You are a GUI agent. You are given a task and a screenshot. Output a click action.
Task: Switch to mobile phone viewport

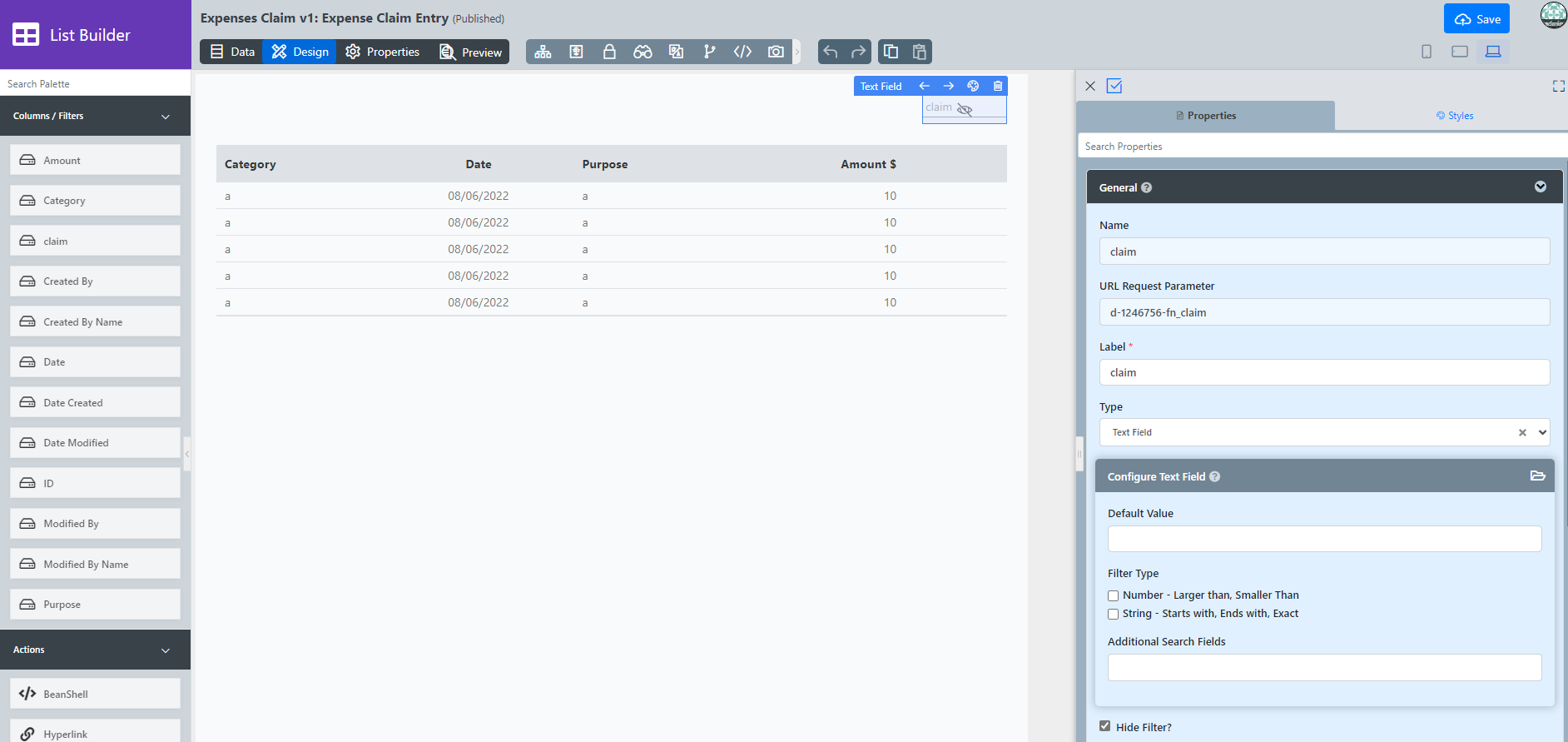[x=1427, y=52]
